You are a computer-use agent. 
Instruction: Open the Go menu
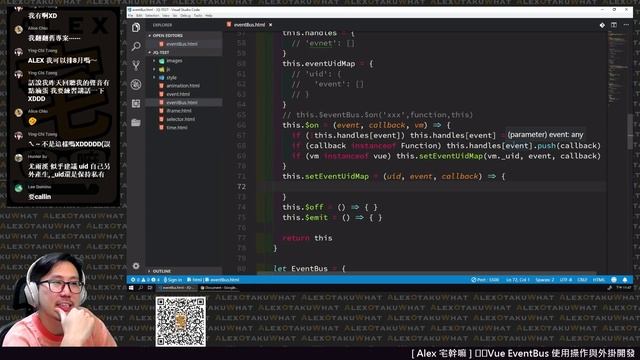(175, 16)
